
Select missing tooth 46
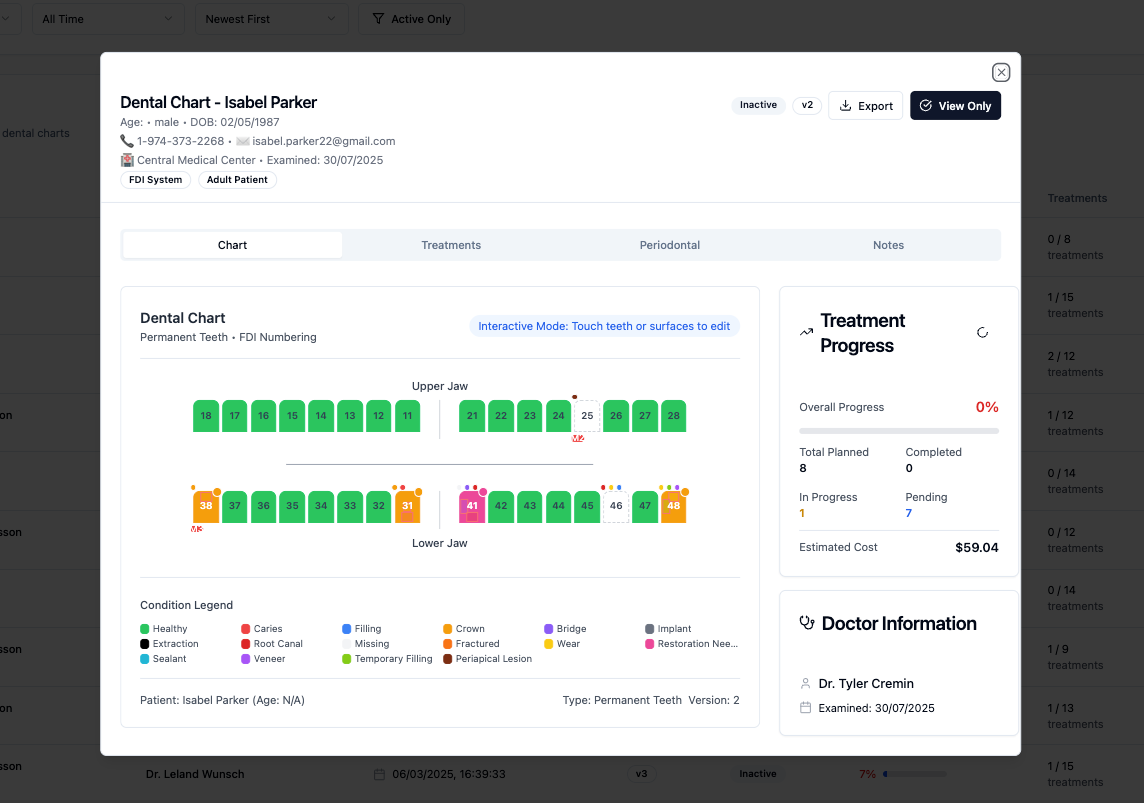[616, 506]
